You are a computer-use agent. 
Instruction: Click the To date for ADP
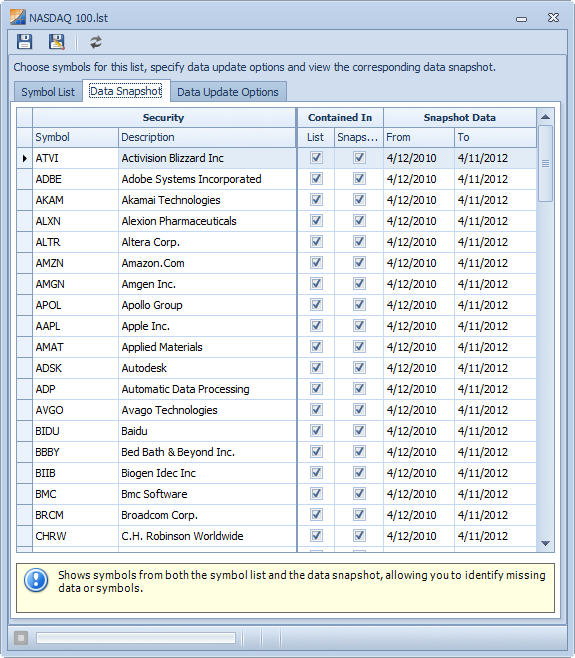(x=495, y=389)
